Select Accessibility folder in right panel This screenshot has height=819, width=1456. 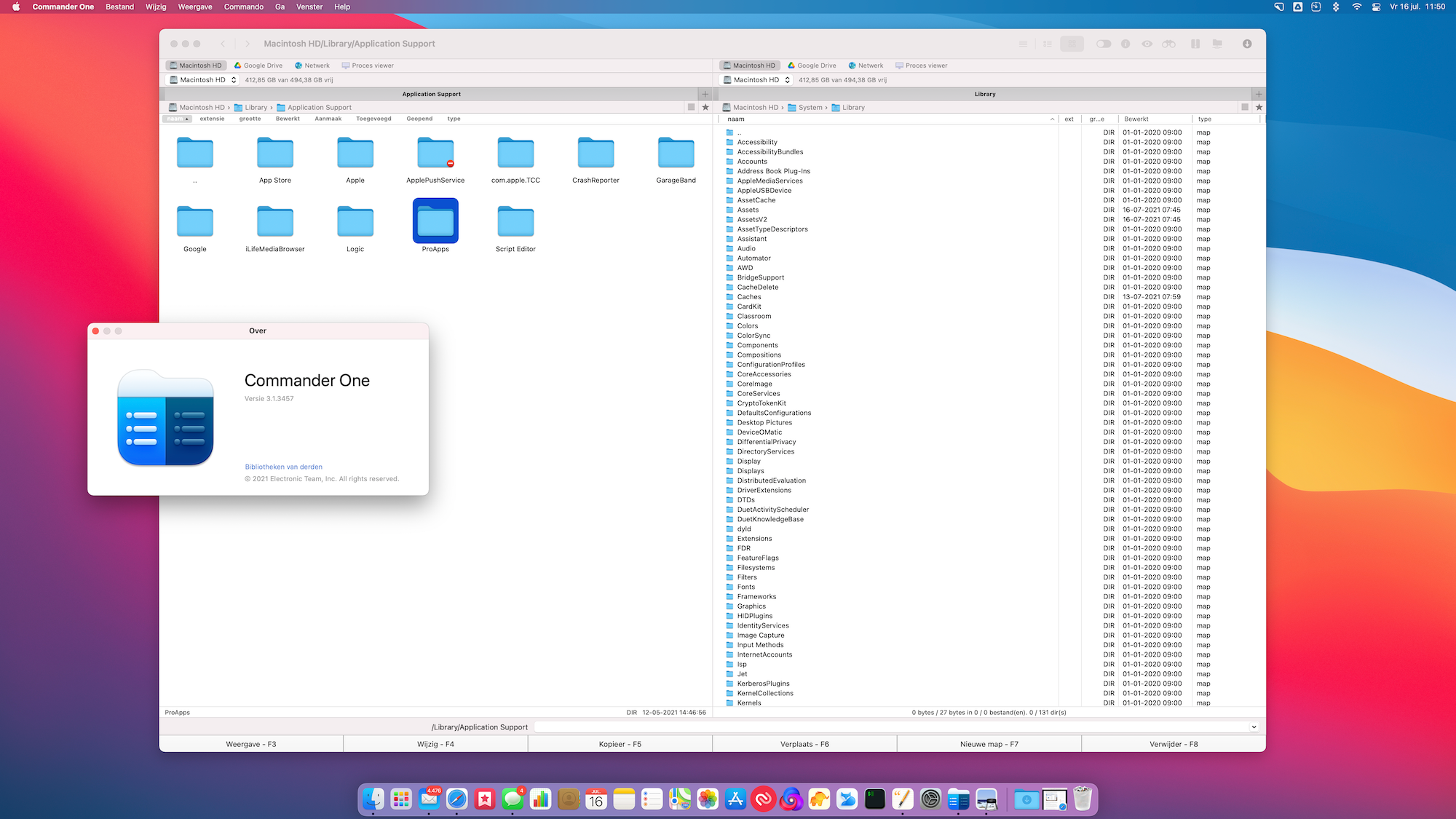coord(757,142)
